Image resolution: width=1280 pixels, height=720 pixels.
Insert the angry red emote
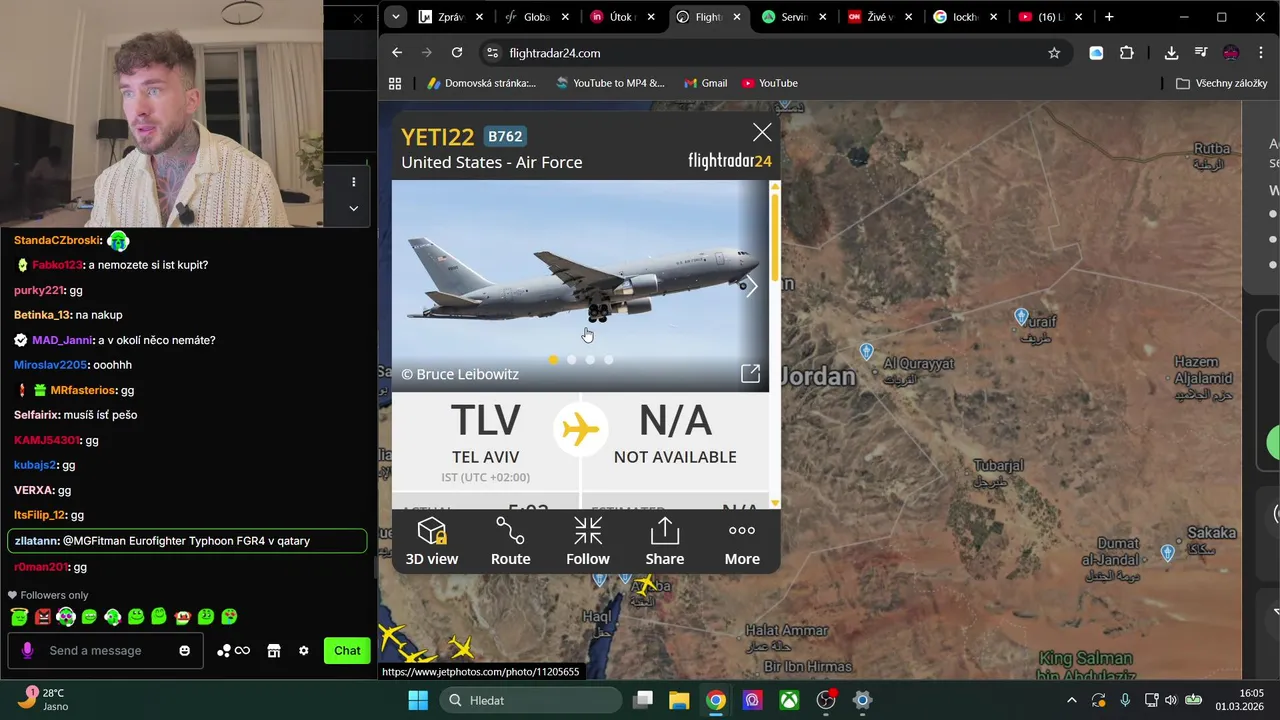[42, 617]
